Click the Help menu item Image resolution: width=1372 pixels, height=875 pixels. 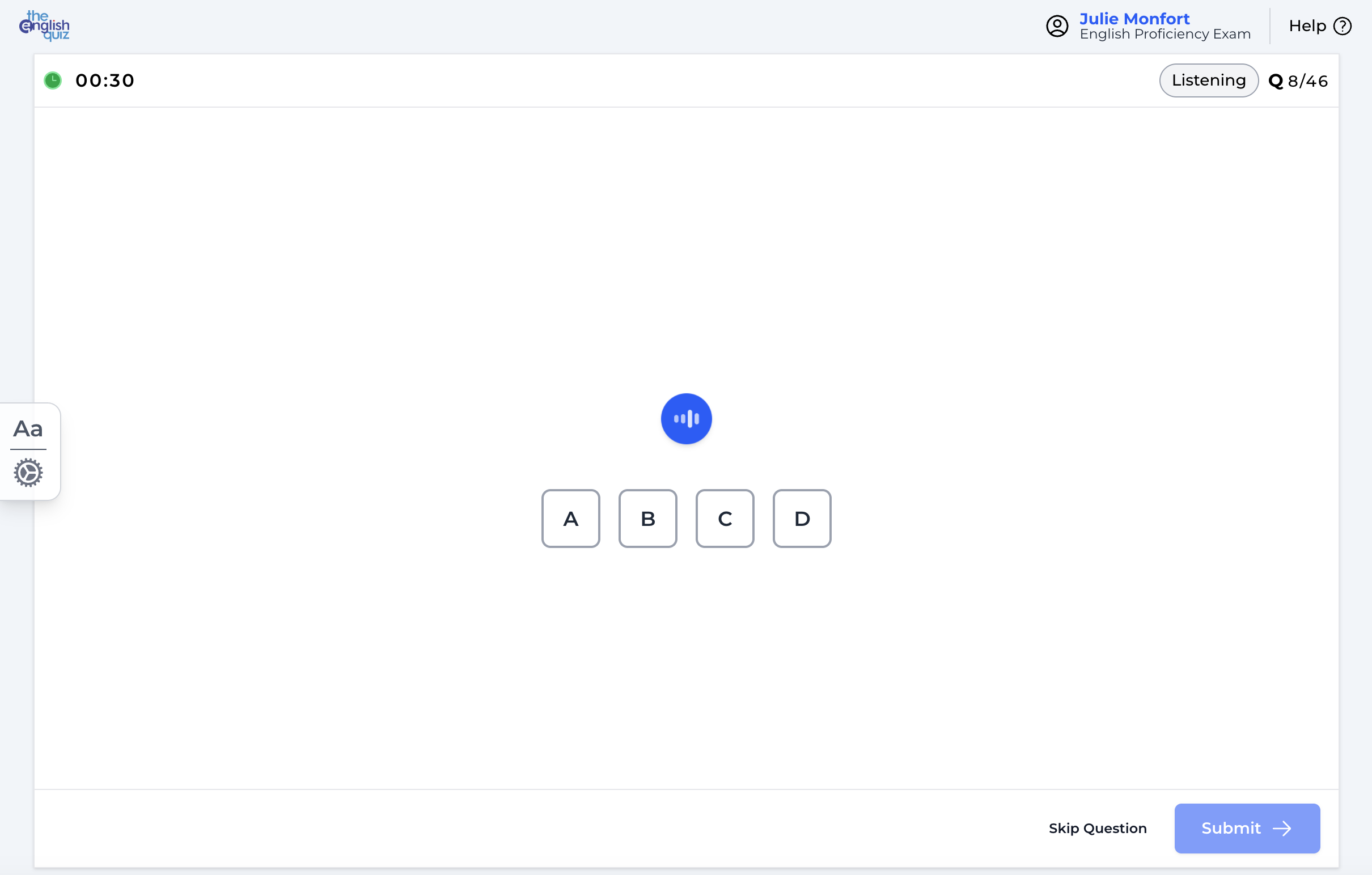click(1309, 26)
